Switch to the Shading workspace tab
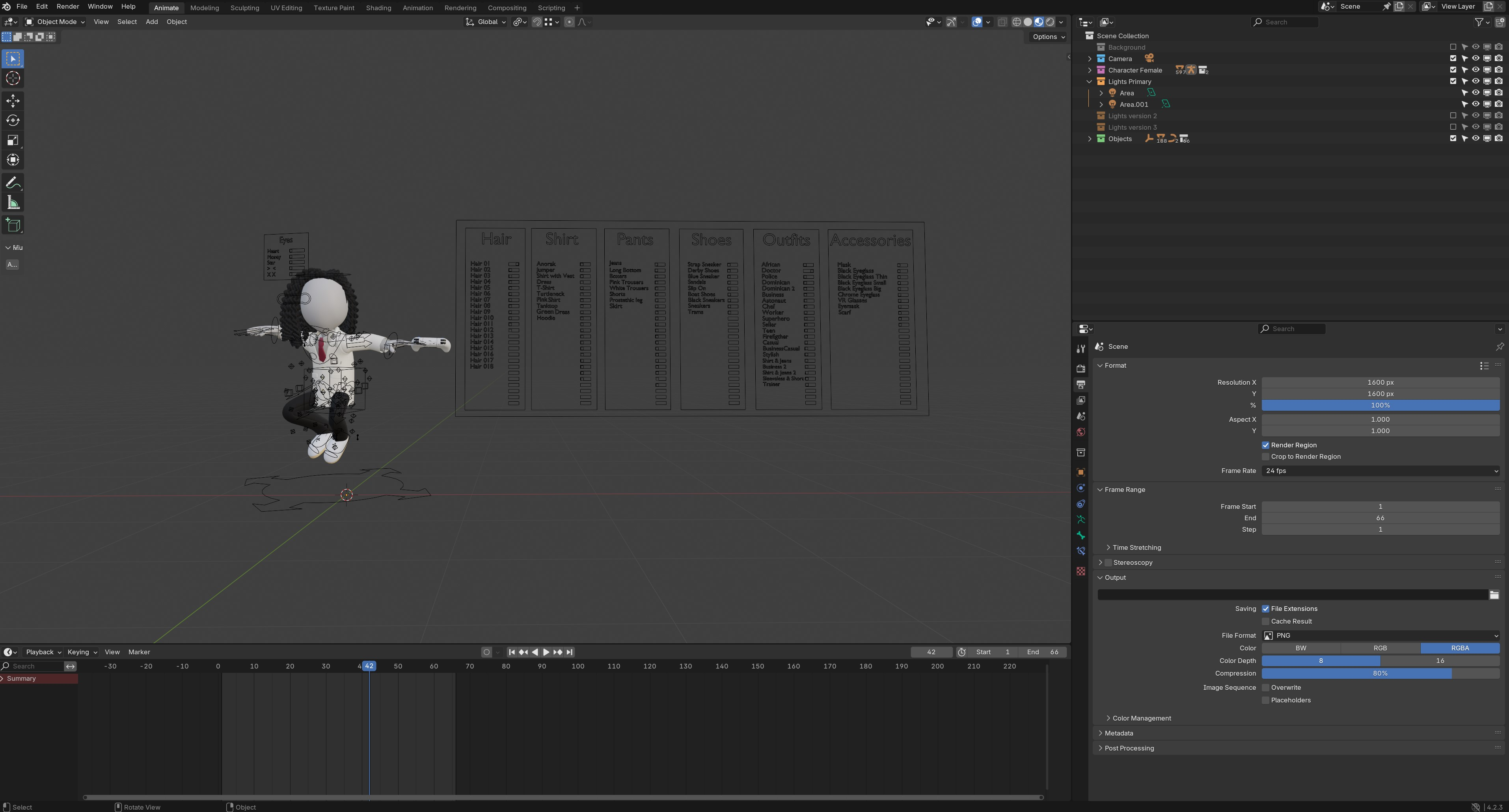 coord(378,7)
